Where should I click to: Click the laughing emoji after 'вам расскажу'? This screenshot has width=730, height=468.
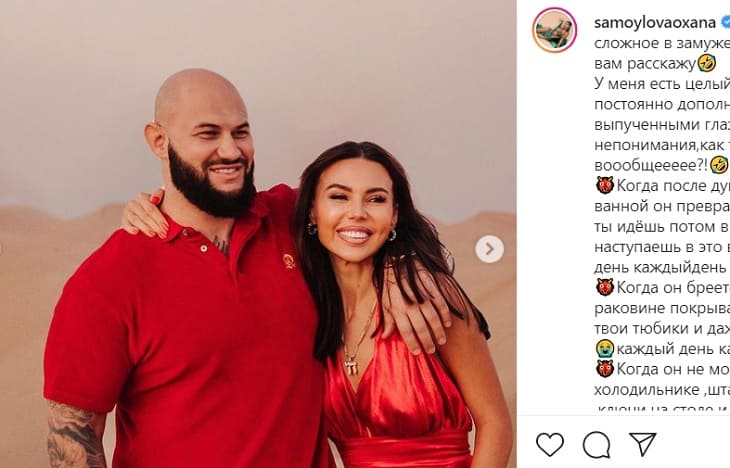point(707,63)
